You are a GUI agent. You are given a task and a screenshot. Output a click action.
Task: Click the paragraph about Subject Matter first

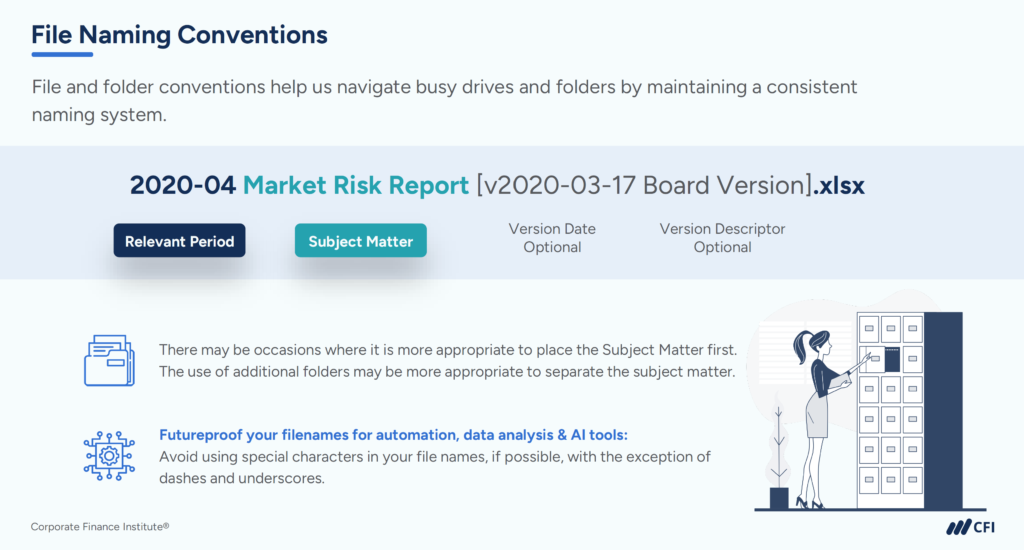point(447,361)
